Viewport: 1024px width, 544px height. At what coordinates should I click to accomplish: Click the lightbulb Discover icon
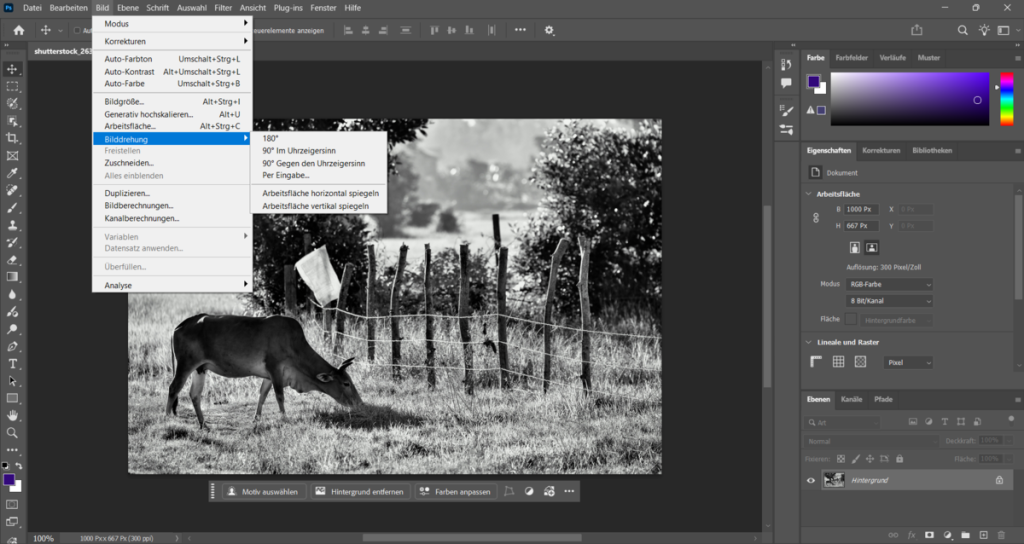coord(984,30)
